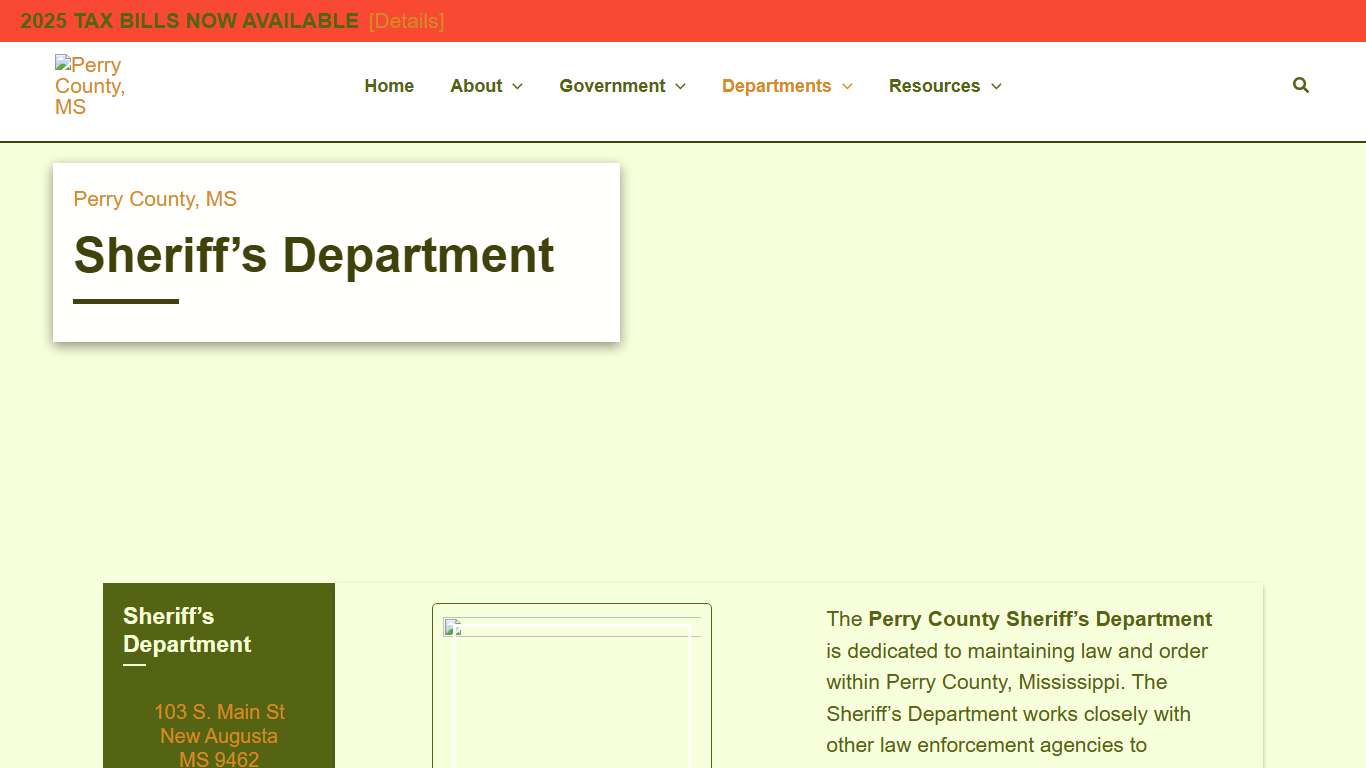Screen dimensions: 1366x768
Task: Click the Sheriff's Department page heading
Action: [x=313, y=256]
